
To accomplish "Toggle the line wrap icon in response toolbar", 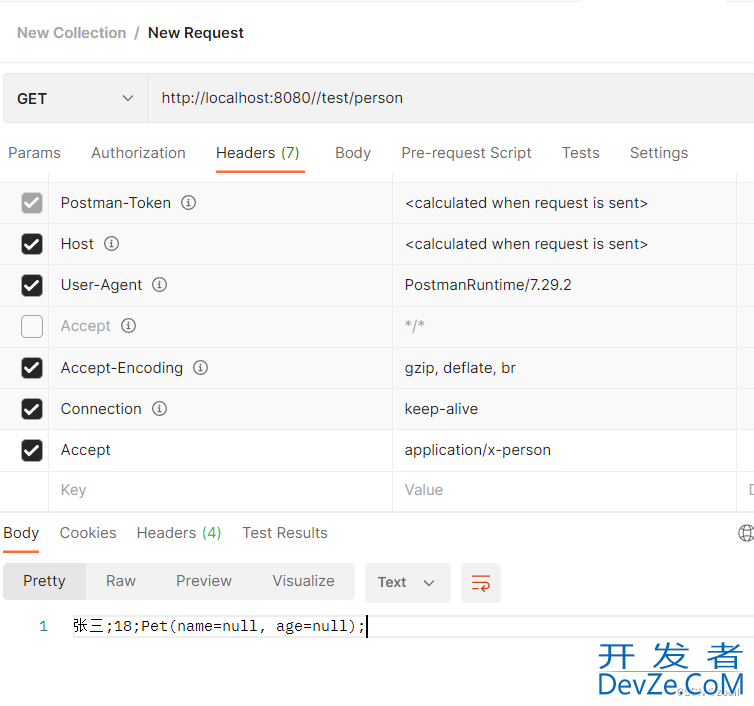I will click(x=481, y=583).
